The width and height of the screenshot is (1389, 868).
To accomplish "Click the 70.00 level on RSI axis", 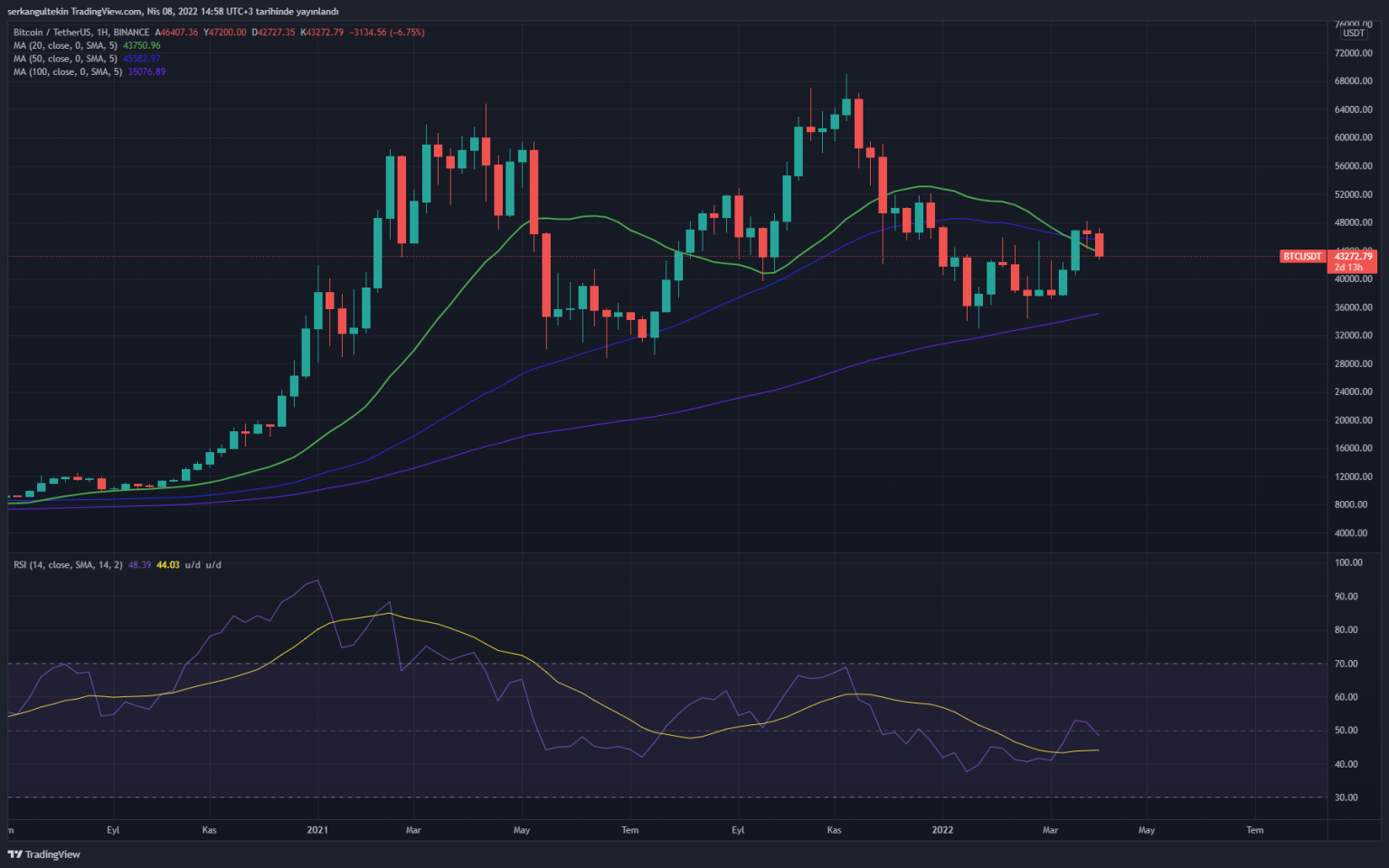I will 1346,664.
